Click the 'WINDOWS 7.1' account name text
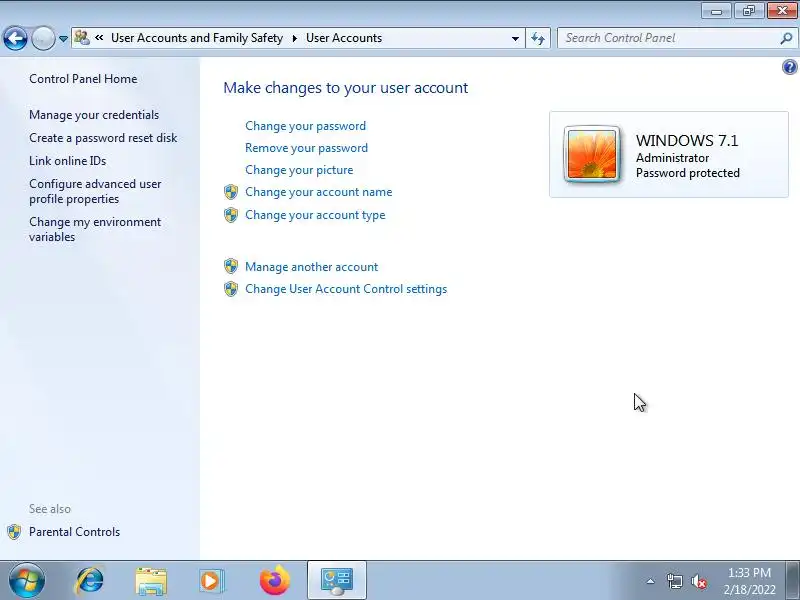800x600 pixels. click(x=687, y=140)
